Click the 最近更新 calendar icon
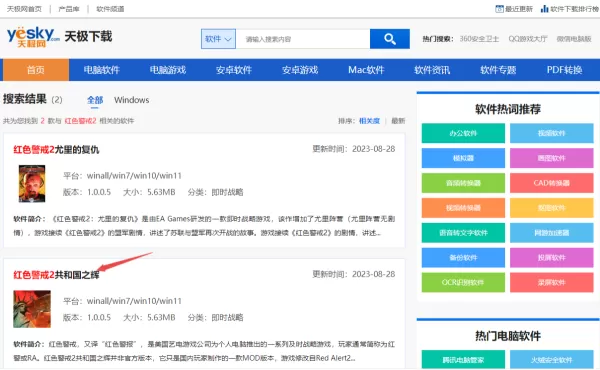 [x=499, y=9]
